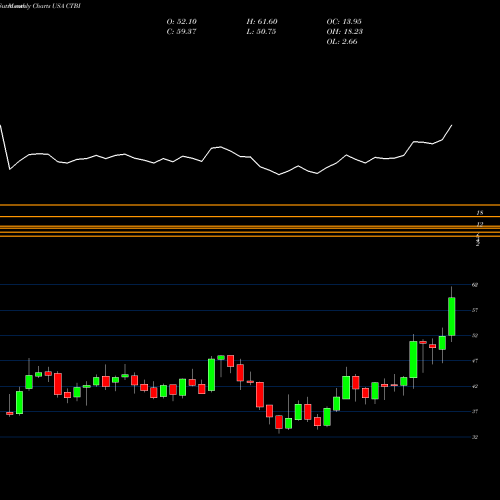500x500 pixels.
Task: Click the 37 price axis label
Action: (x=475, y=412)
